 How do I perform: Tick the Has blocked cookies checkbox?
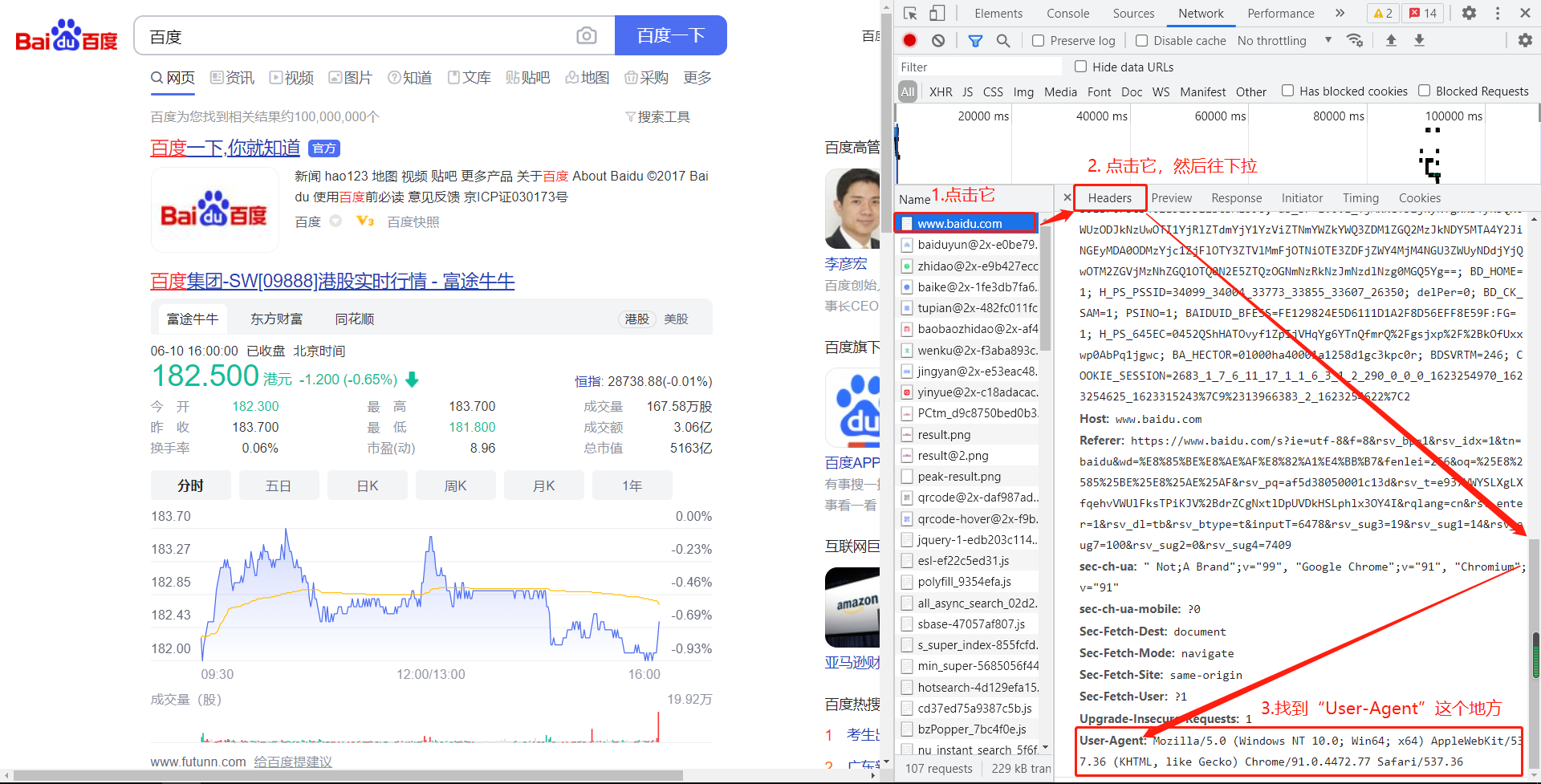pyautogui.click(x=1287, y=91)
